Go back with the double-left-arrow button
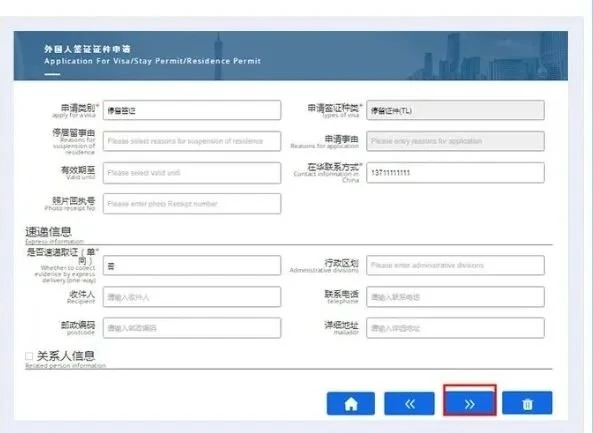This screenshot has width=593, height=433. tap(409, 404)
